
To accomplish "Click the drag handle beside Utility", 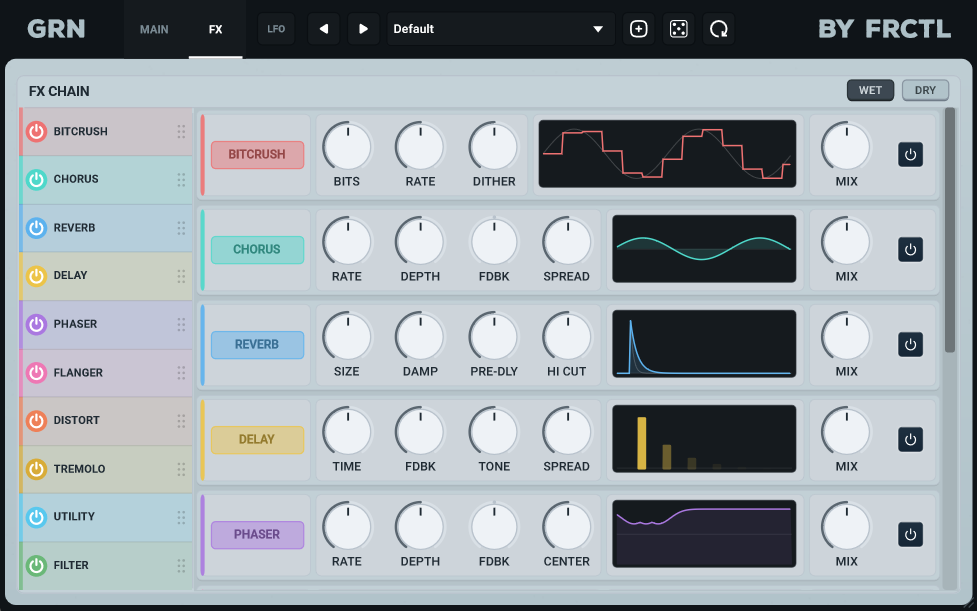I will tap(181, 517).
